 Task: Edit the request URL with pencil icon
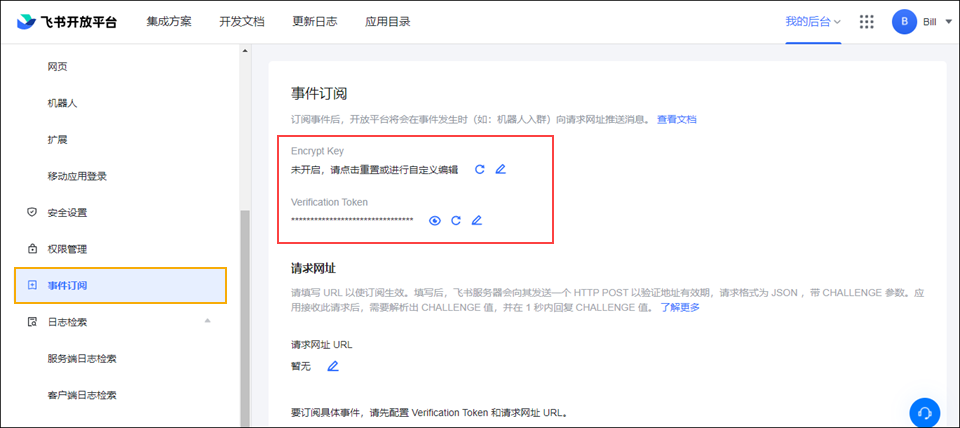tap(333, 366)
